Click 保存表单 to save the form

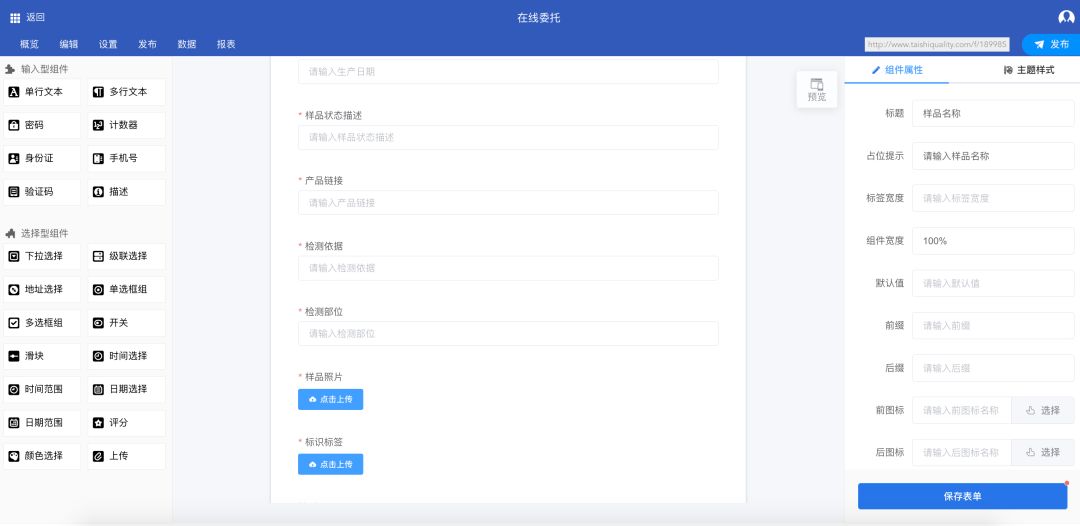(x=962, y=496)
